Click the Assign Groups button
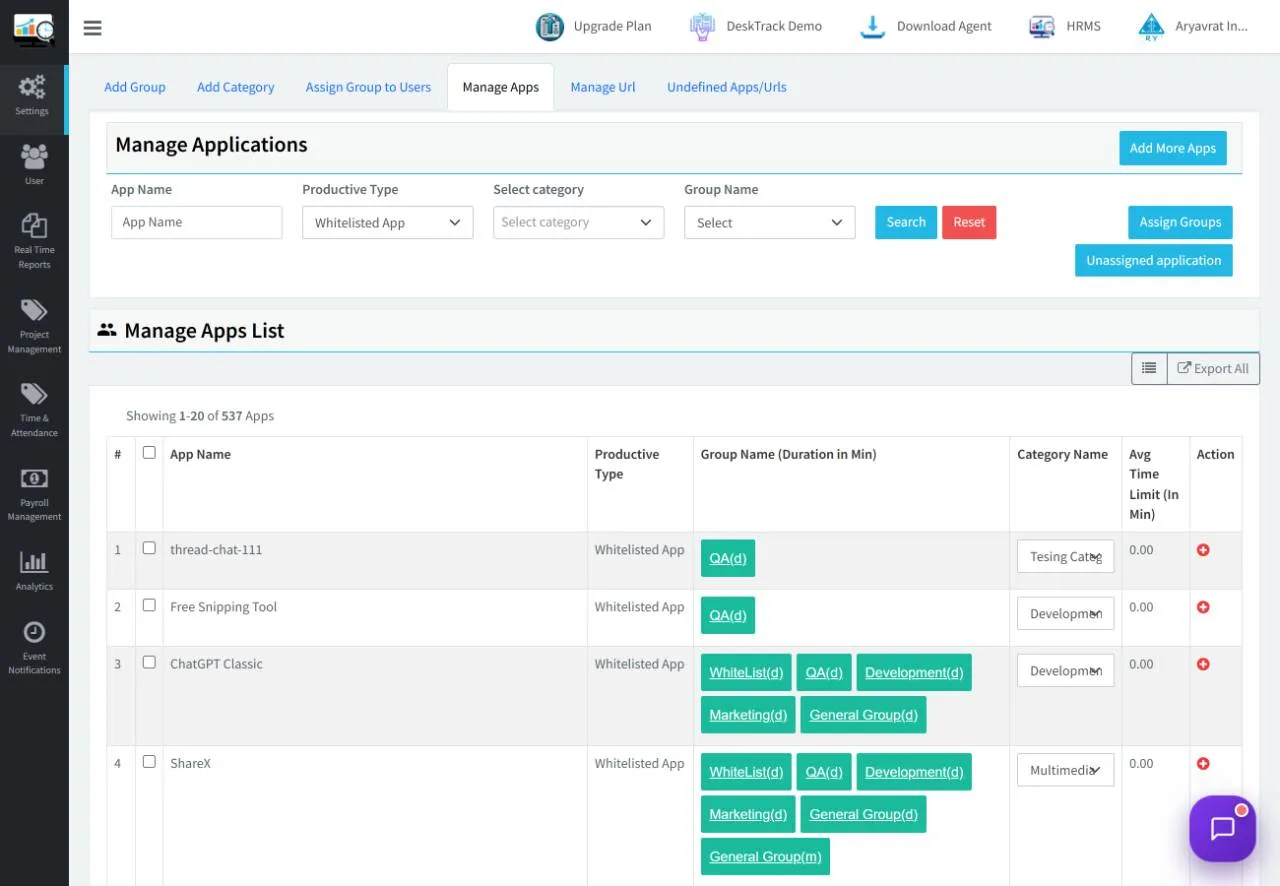 1180,222
